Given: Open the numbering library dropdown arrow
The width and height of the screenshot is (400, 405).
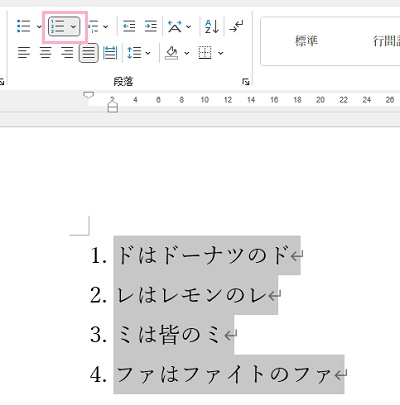Looking at the screenshot, I should click(73, 26).
